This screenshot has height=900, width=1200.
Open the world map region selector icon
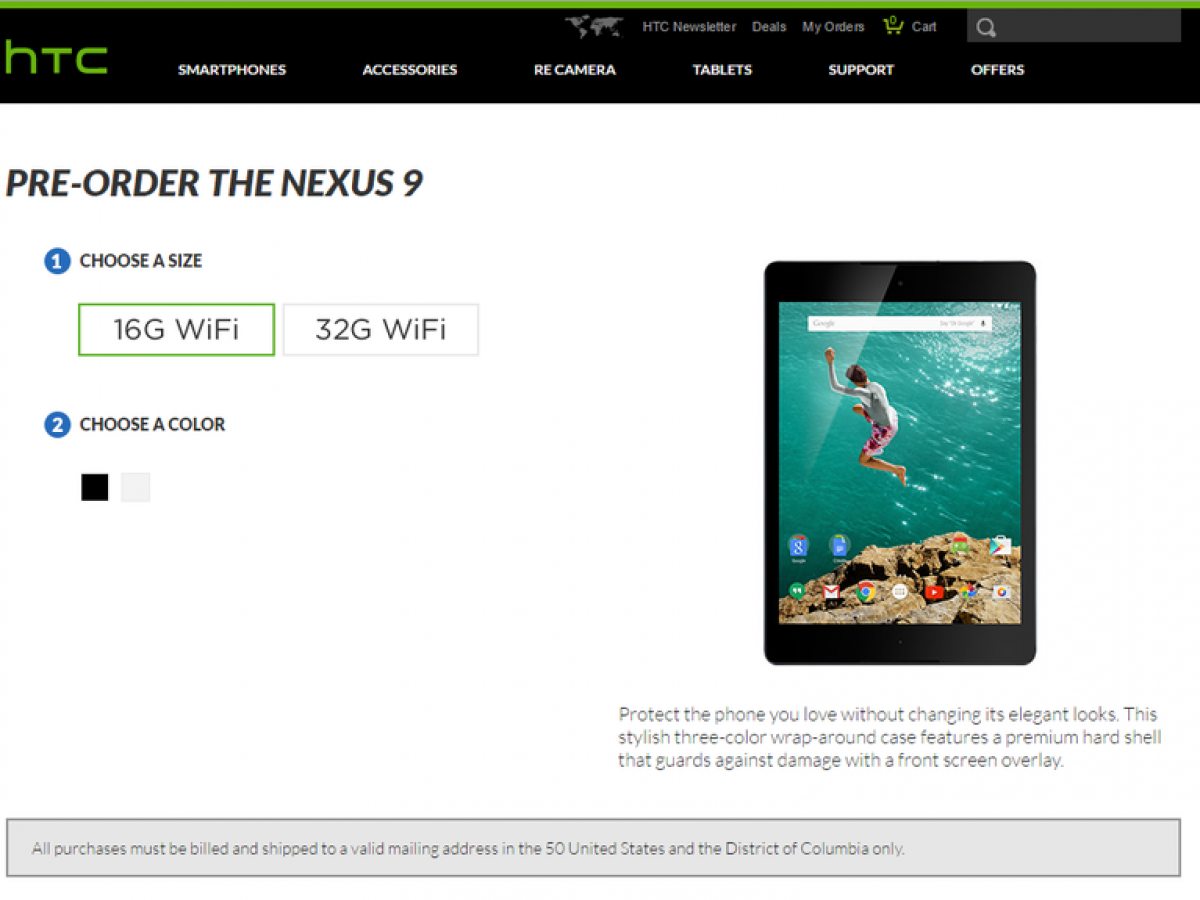coord(594,27)
